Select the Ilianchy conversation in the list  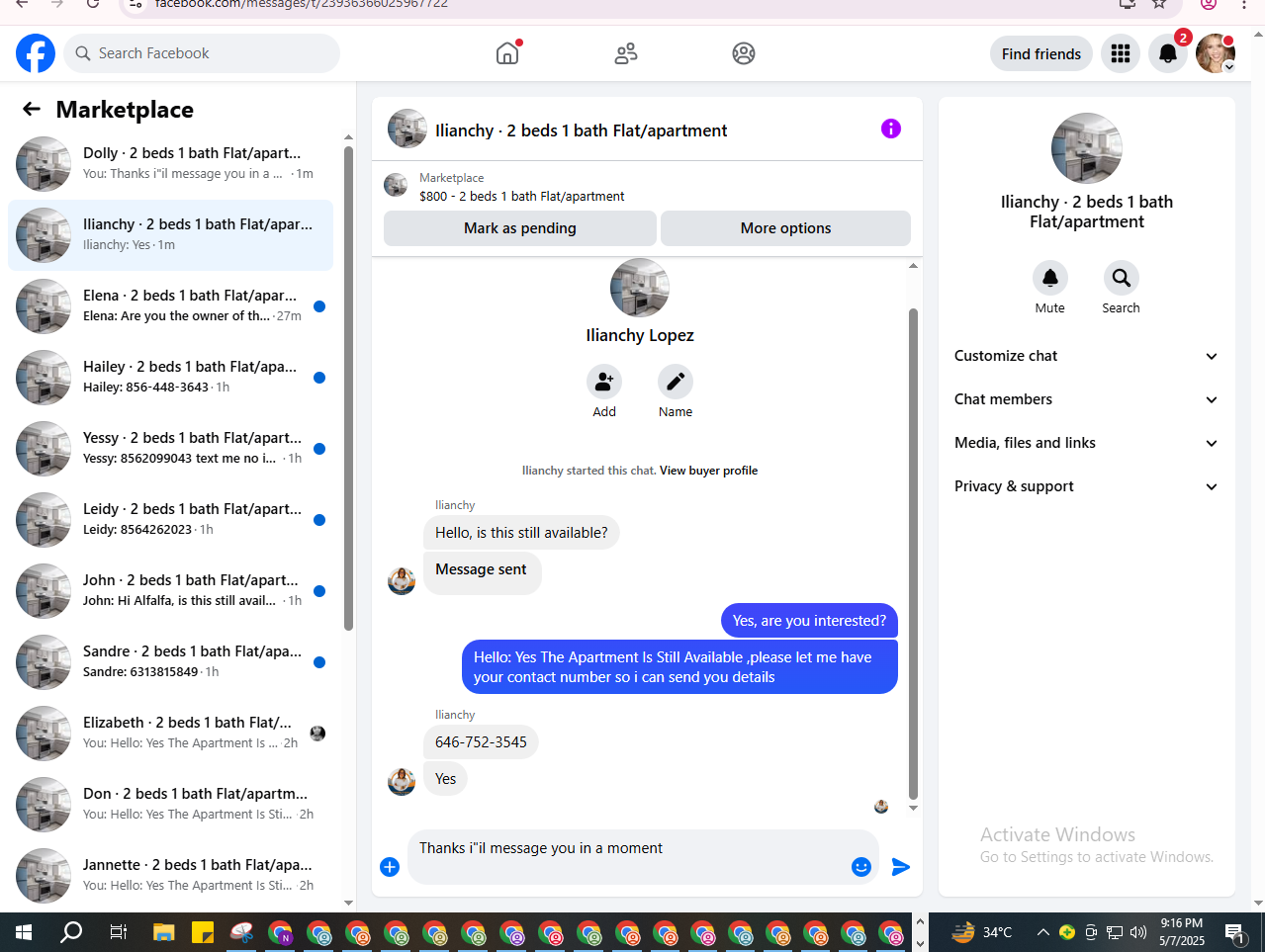[171, 235]
